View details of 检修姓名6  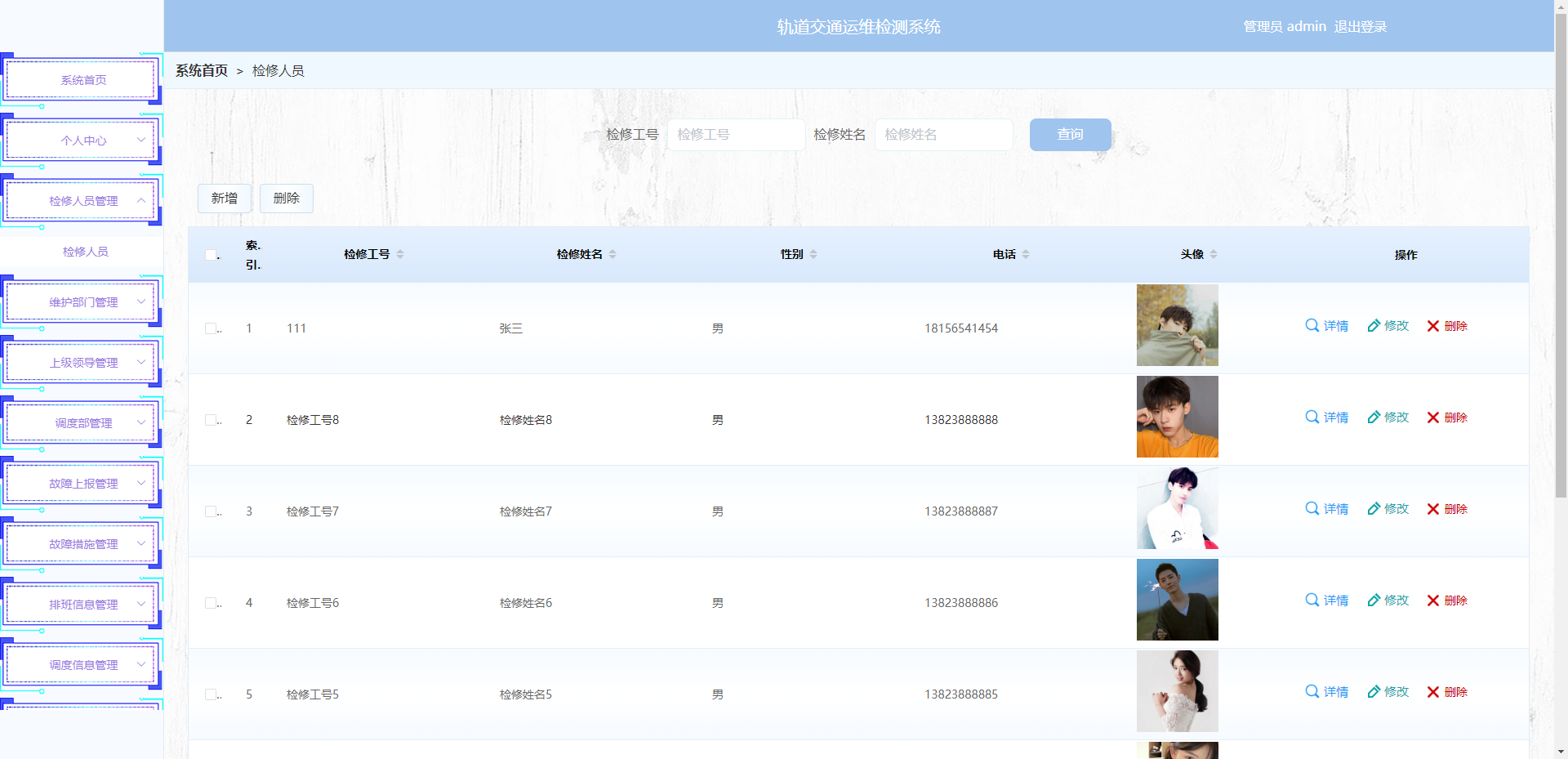[1327, 601]
